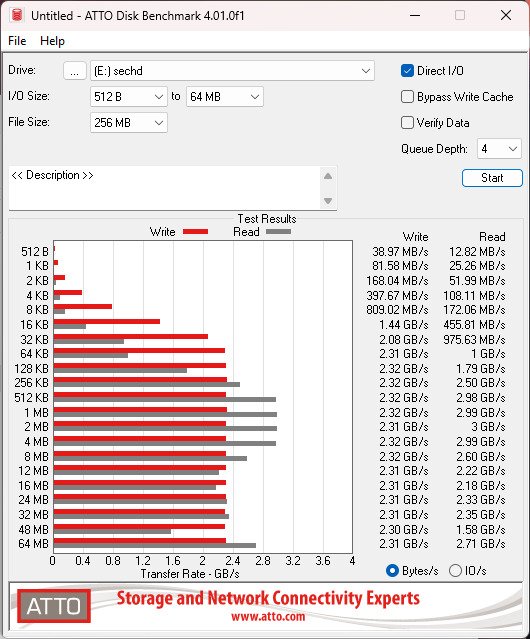Click description scroll up arrow

coord(328,176)
